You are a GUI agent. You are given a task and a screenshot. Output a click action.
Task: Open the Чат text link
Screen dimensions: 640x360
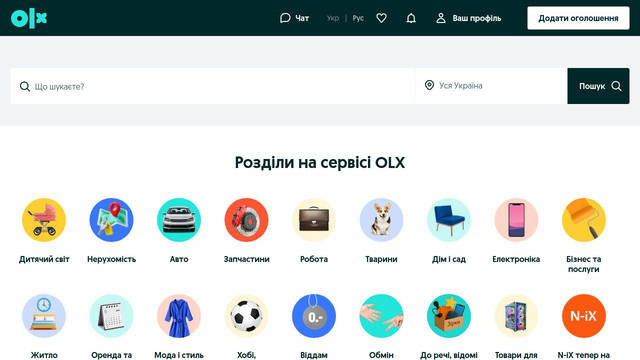tap(302, 18)
